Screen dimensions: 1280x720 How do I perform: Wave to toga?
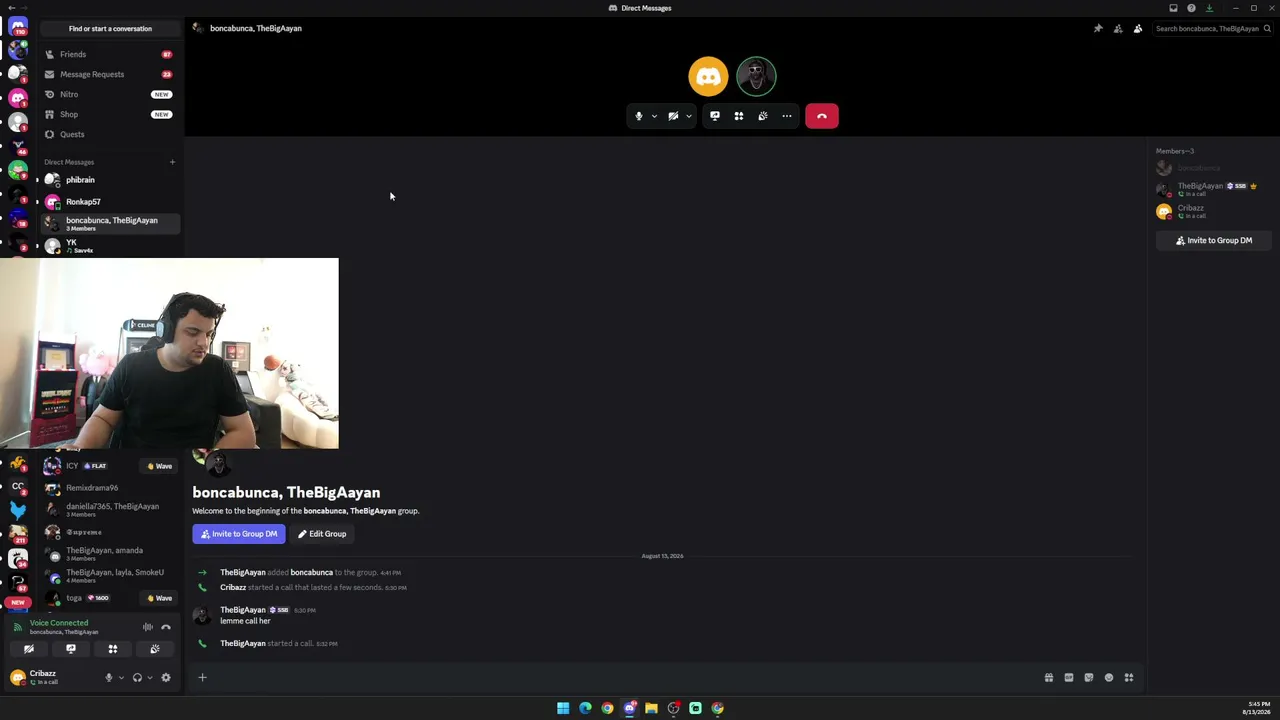coord(160,598)
